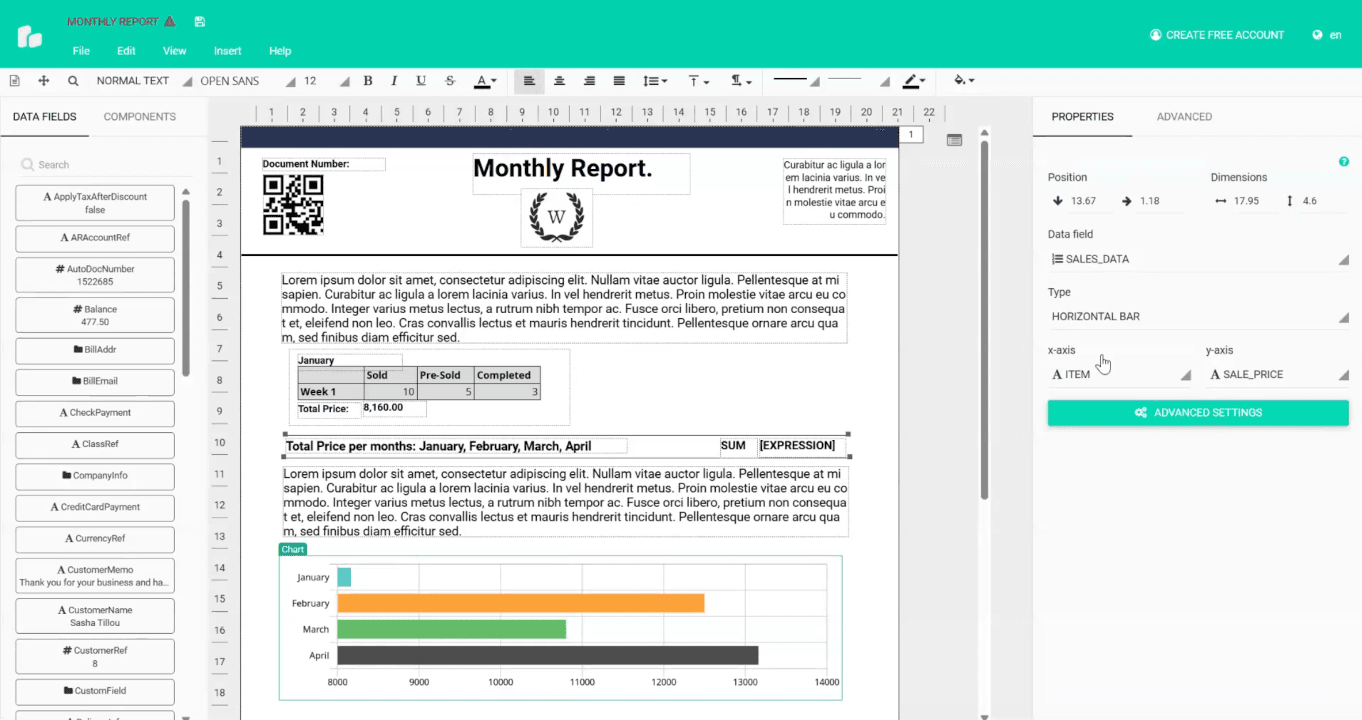Image resolution: width=1362 pixels, height=720 pixels.
Task: Switch to the Data Fields tab
Action: (44, 117)
